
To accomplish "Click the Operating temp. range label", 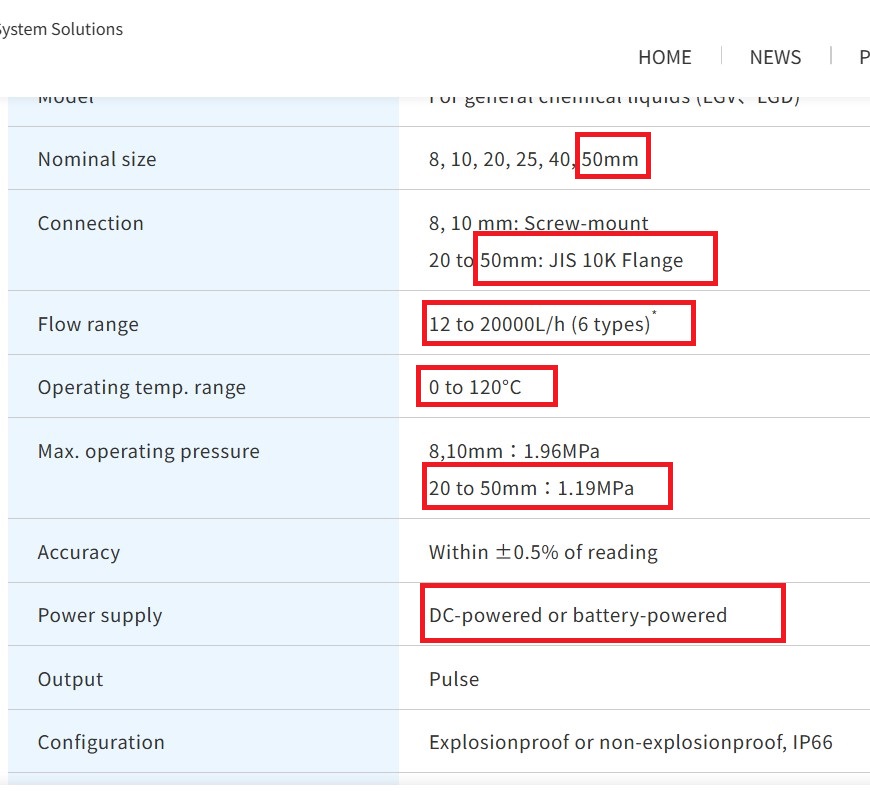I will click(x=141, y=387).
